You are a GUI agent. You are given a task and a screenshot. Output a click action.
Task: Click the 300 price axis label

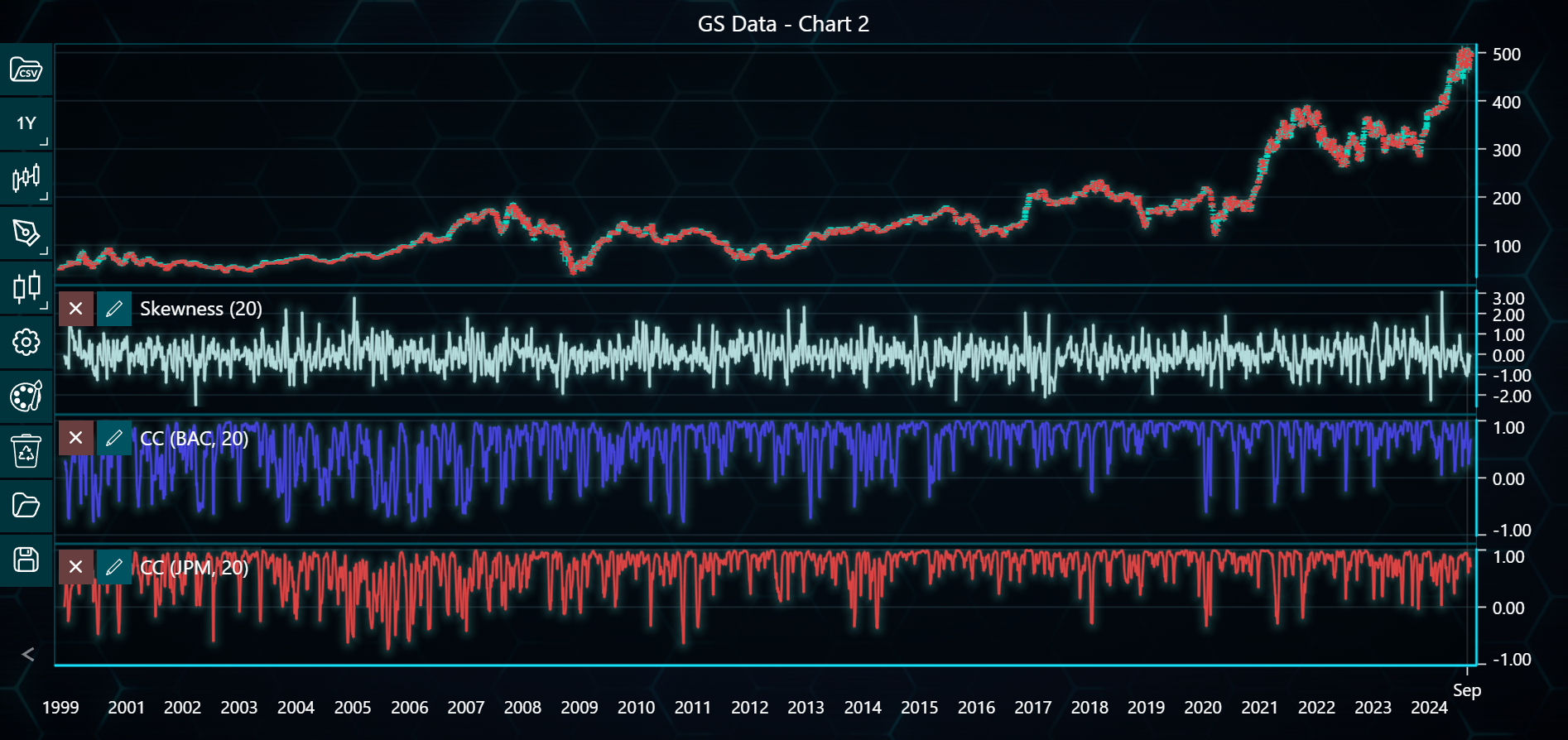coord(1506,151)
